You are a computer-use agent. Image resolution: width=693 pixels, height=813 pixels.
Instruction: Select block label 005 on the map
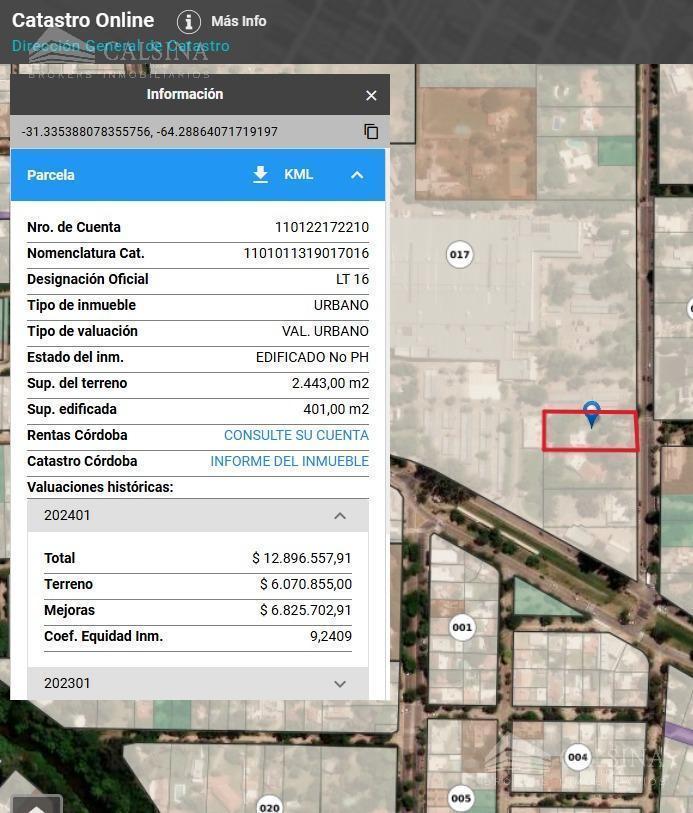(461, 798)
